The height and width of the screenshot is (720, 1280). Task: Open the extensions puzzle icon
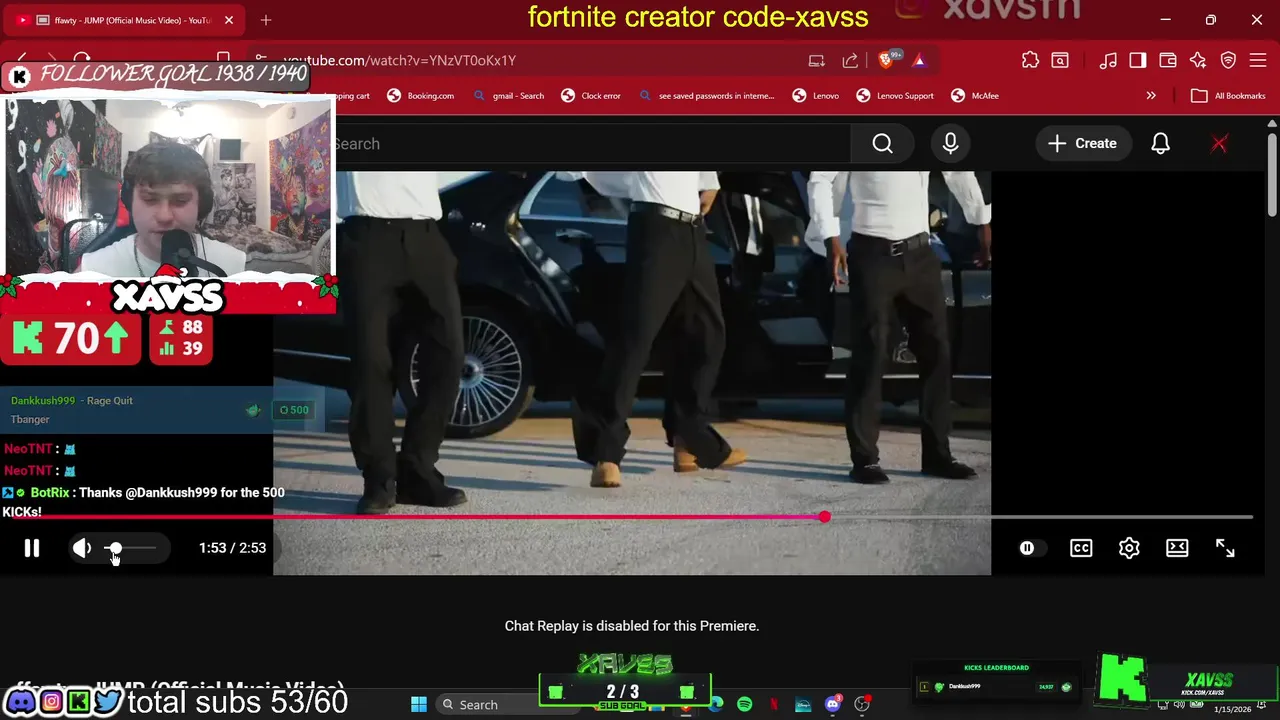click(x=1030, y=60)
